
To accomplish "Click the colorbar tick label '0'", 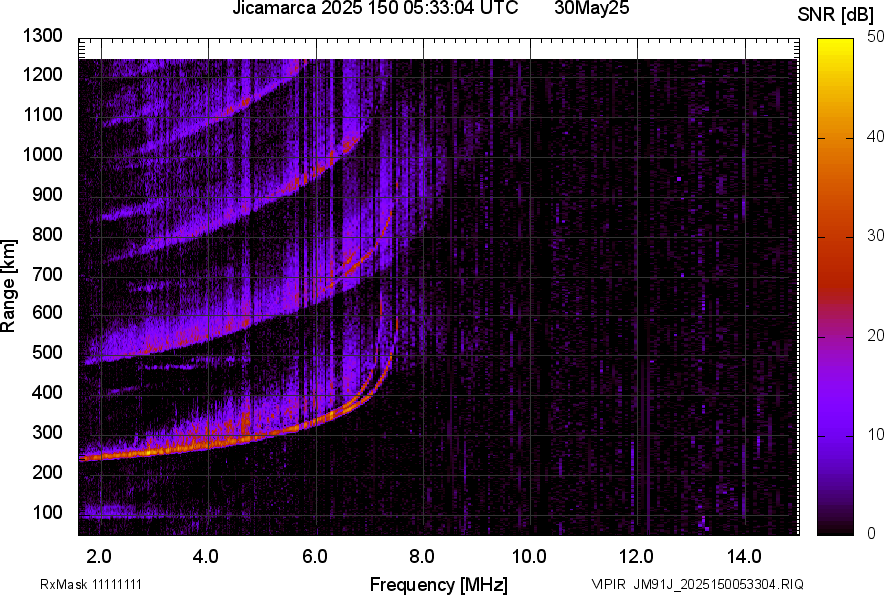I will pyautogui.click(x=872, y=533).
